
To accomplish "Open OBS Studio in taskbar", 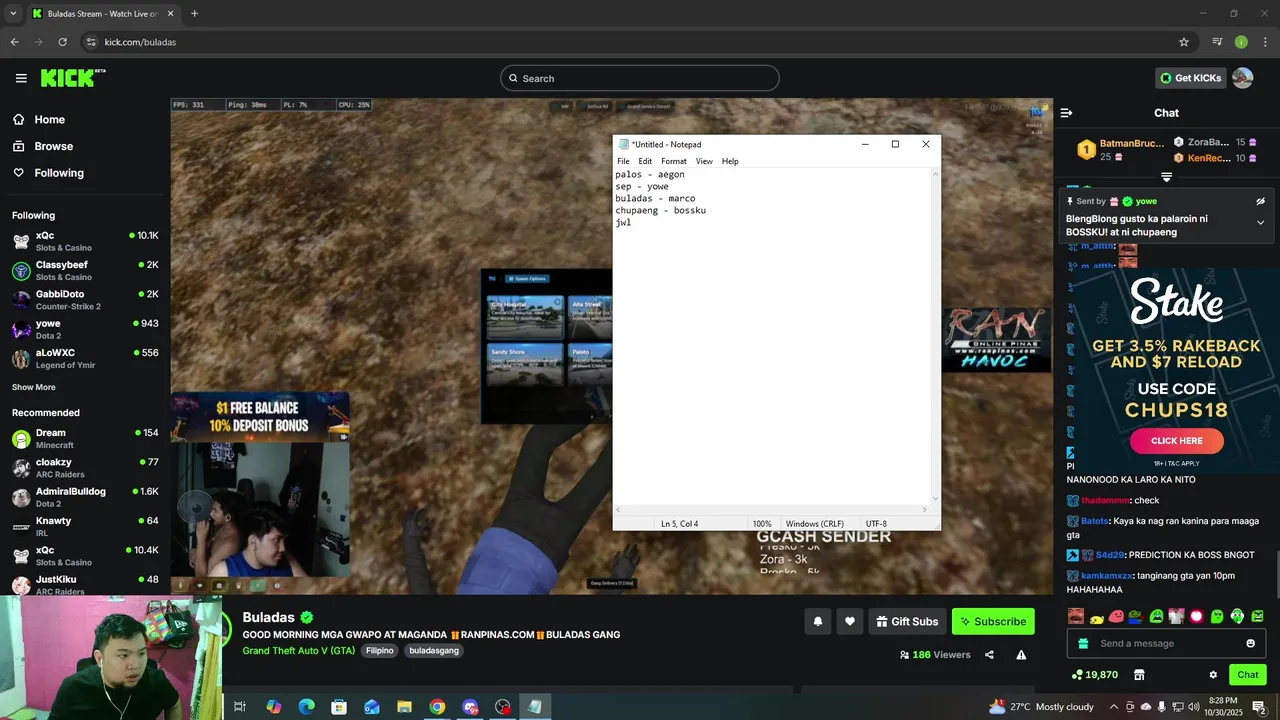I will [502, 707].
